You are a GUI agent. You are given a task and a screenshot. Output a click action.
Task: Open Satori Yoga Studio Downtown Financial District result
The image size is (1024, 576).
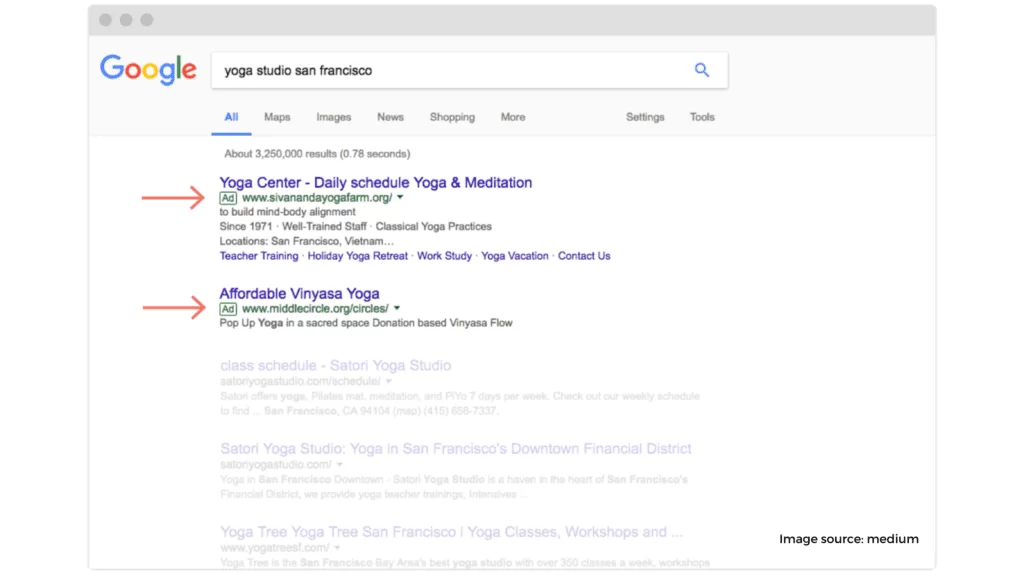click(x=456, y=449)
